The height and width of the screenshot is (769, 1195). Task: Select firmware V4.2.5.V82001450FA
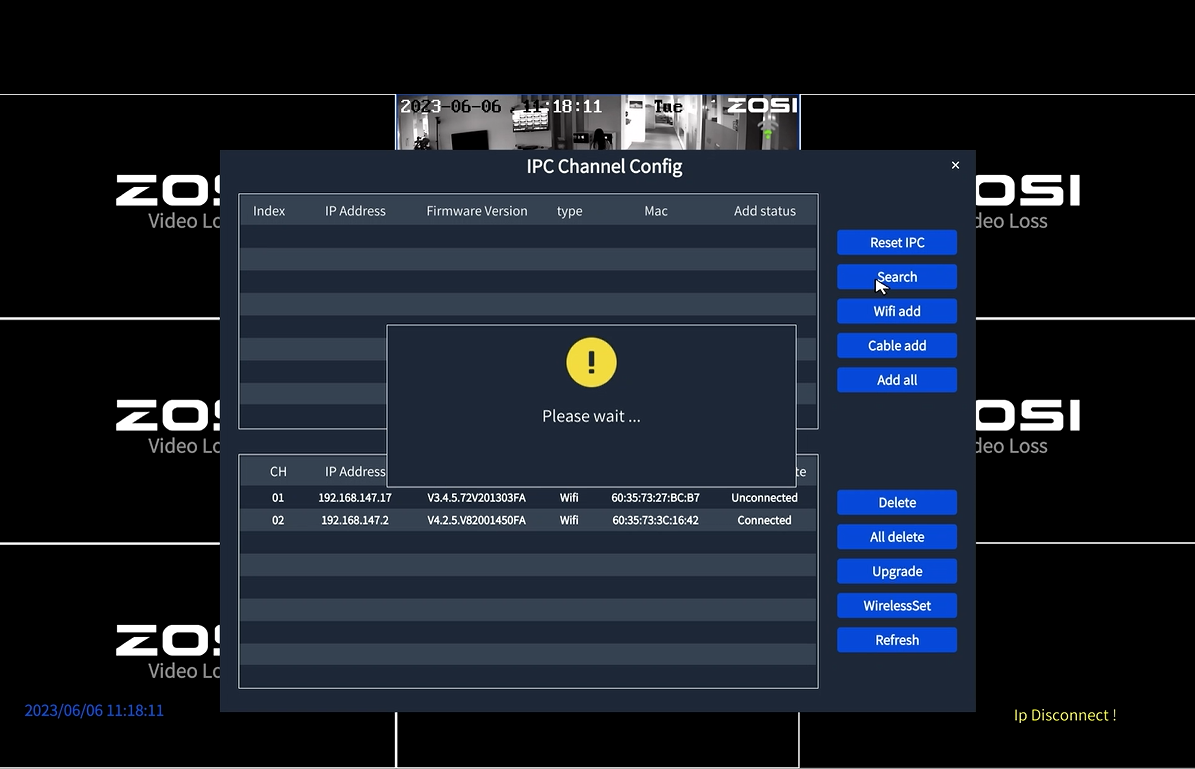476,521
